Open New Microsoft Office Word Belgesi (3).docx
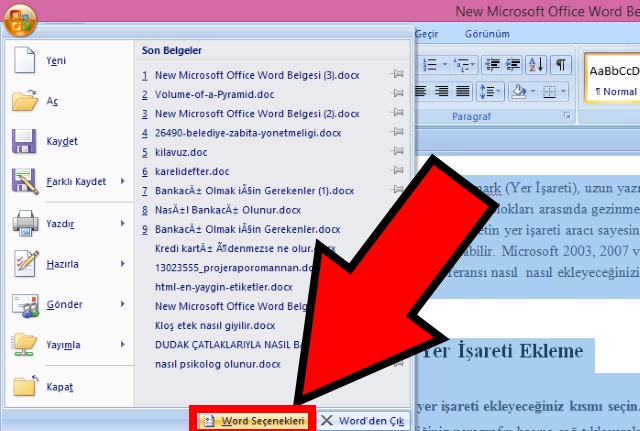 coord(257,75)
